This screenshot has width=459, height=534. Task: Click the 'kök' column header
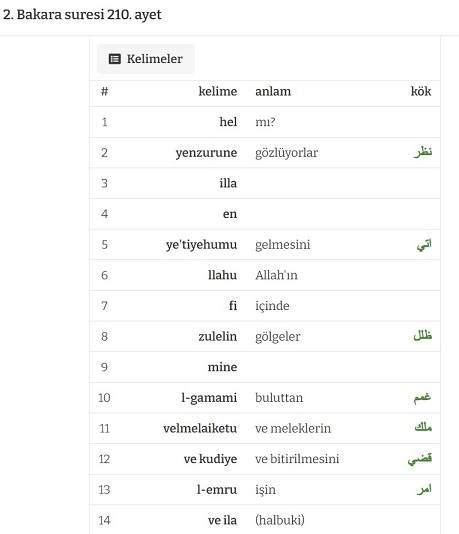[x=421, y=91]
